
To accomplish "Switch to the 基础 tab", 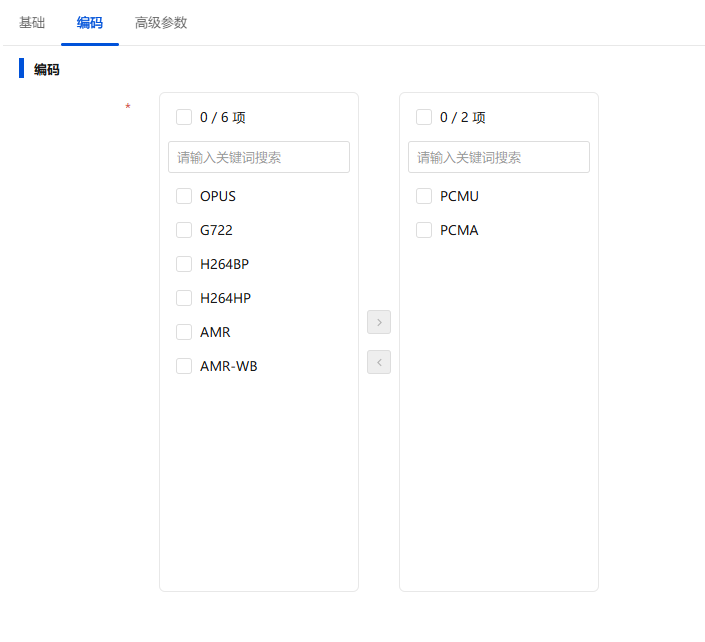I will tap(32, 22).
